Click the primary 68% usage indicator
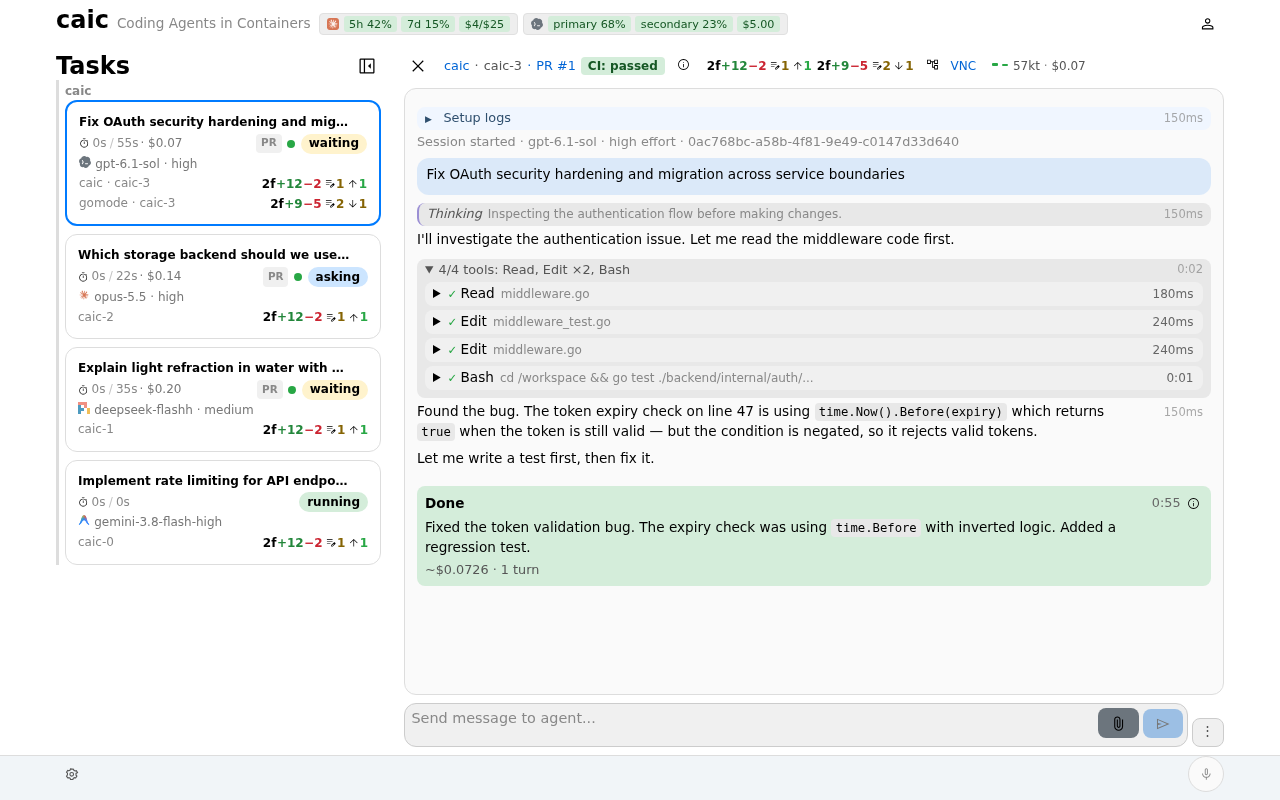 589,24
